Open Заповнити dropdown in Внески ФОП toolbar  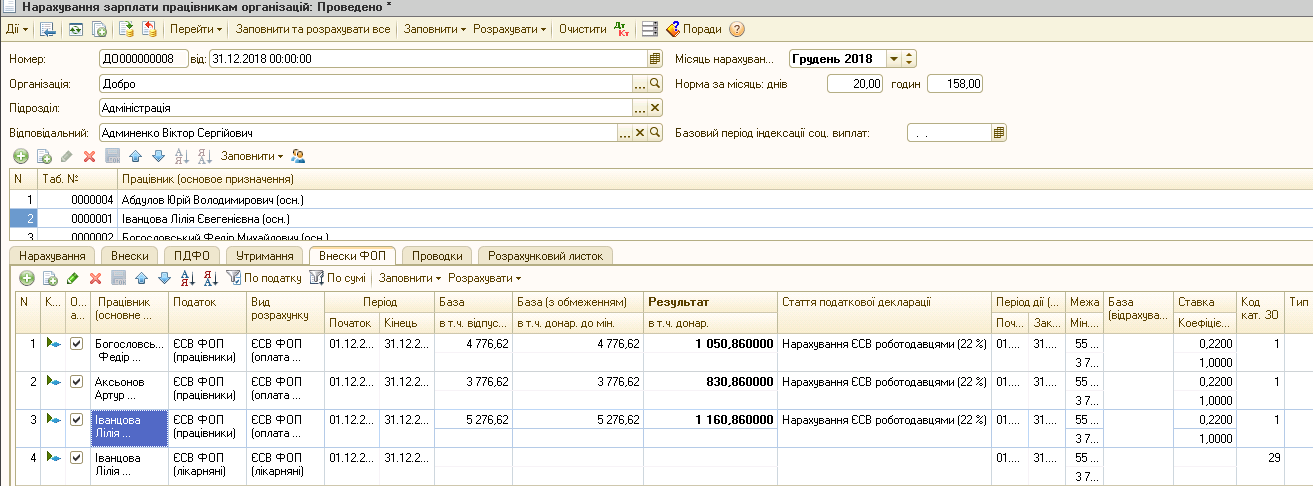click(410, 277)
